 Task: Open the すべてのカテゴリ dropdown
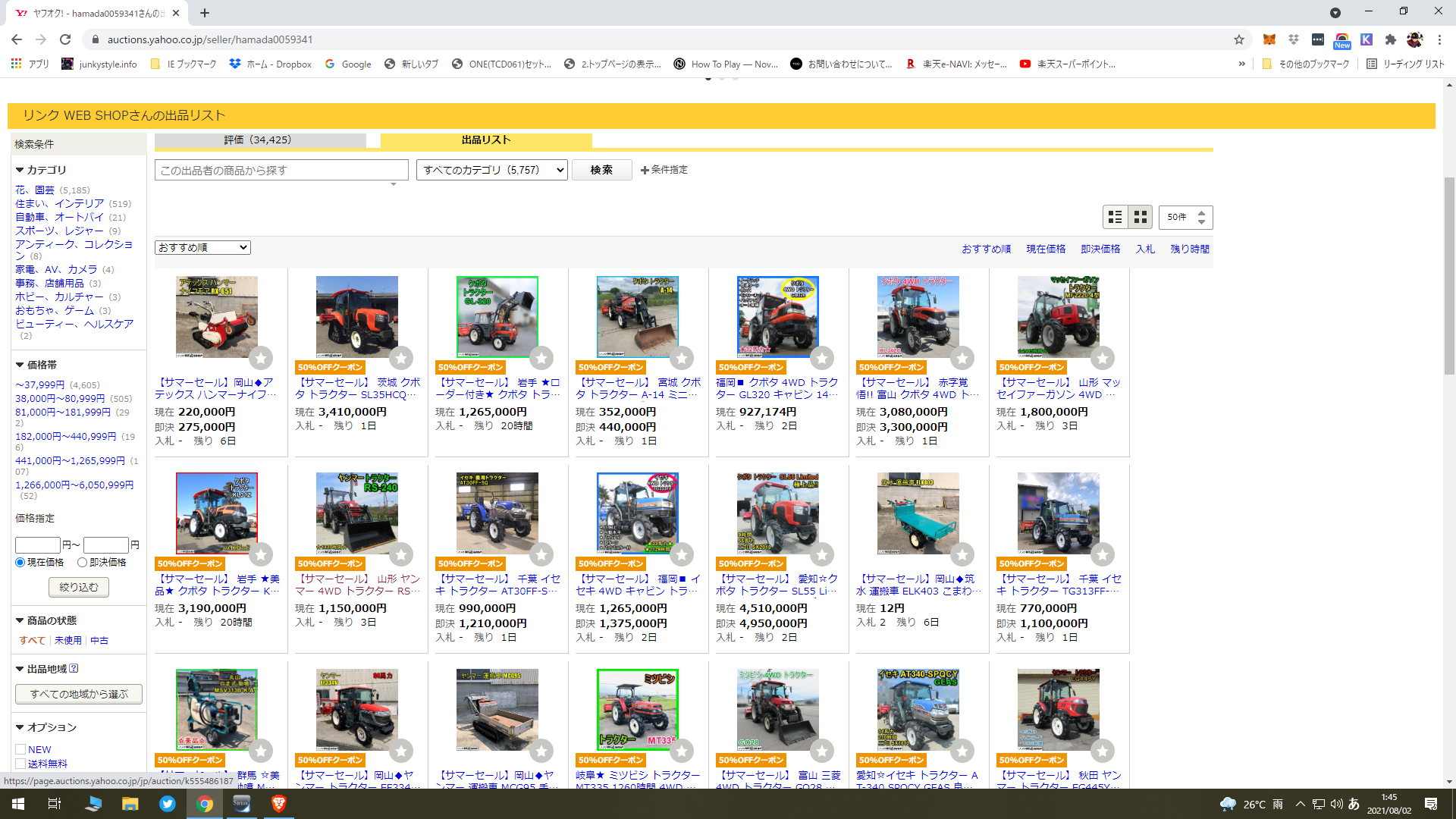pyautogui.click(x=491, y=170)
